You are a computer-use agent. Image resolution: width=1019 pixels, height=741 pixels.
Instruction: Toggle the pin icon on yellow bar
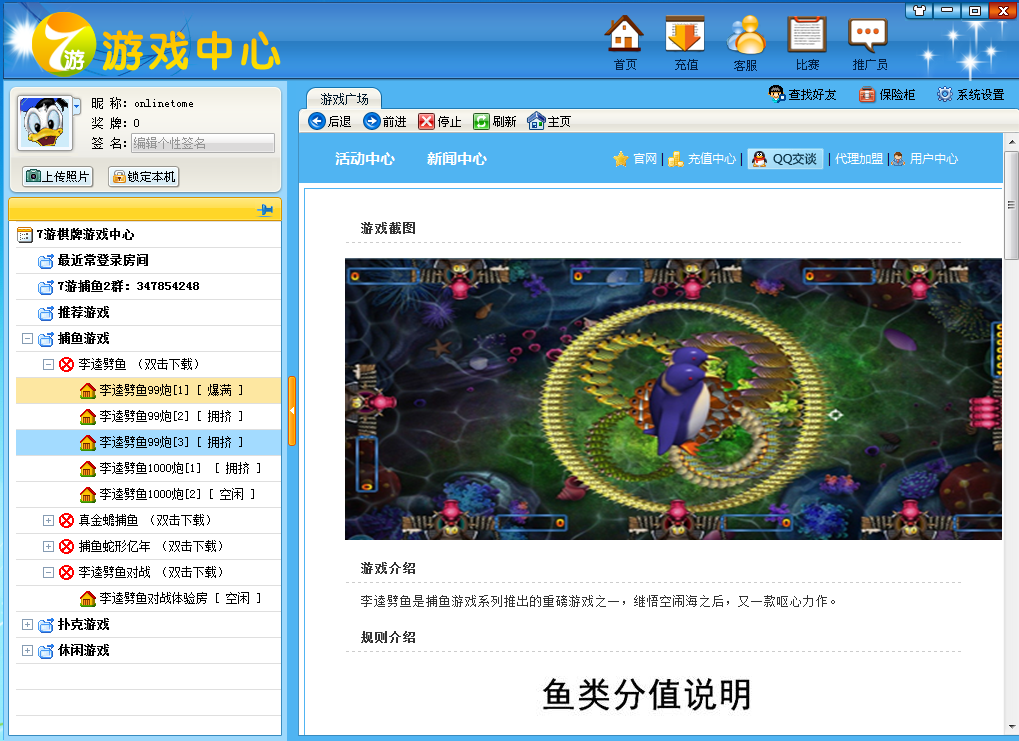click(x=265, y=210)
